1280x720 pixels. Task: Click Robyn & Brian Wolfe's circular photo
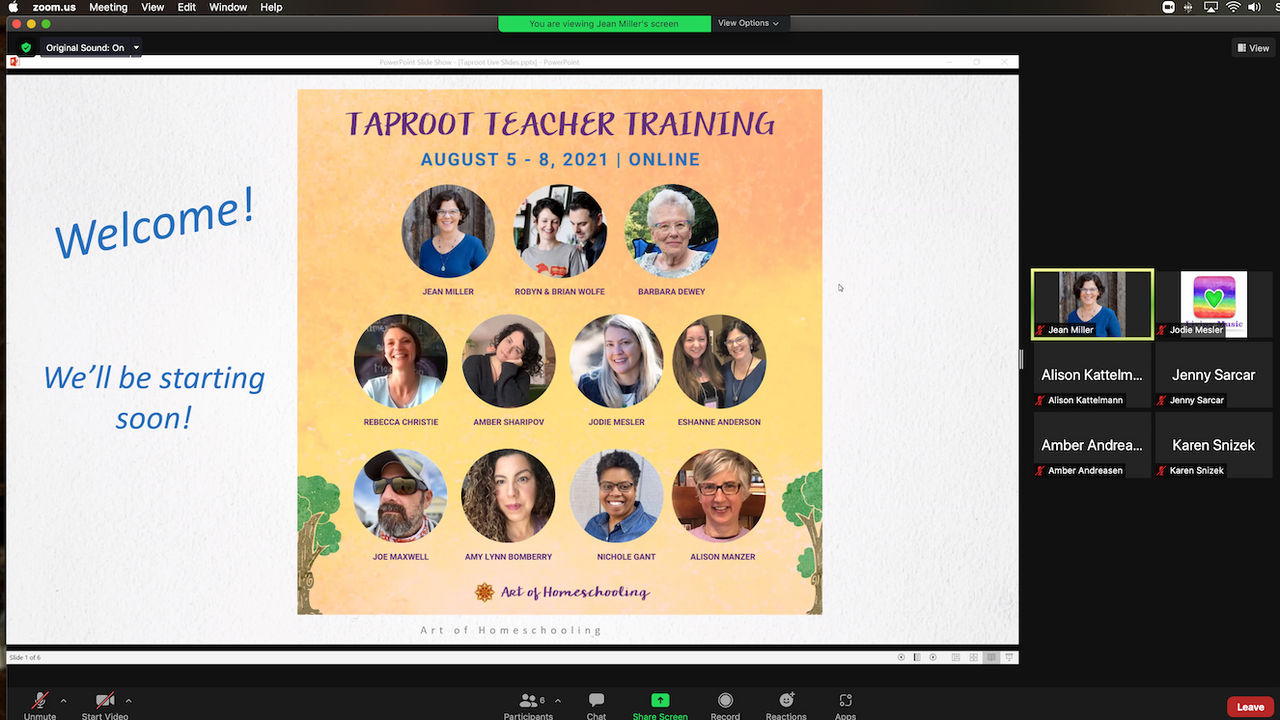(x=560, y=231)
